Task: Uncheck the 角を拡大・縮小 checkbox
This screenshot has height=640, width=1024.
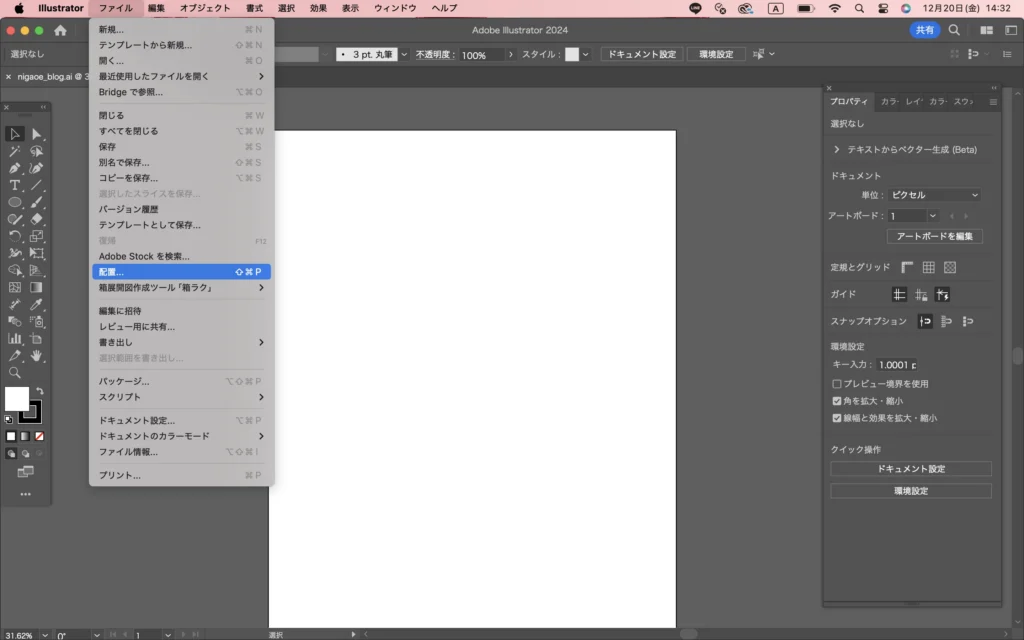Action: point(837,401)
